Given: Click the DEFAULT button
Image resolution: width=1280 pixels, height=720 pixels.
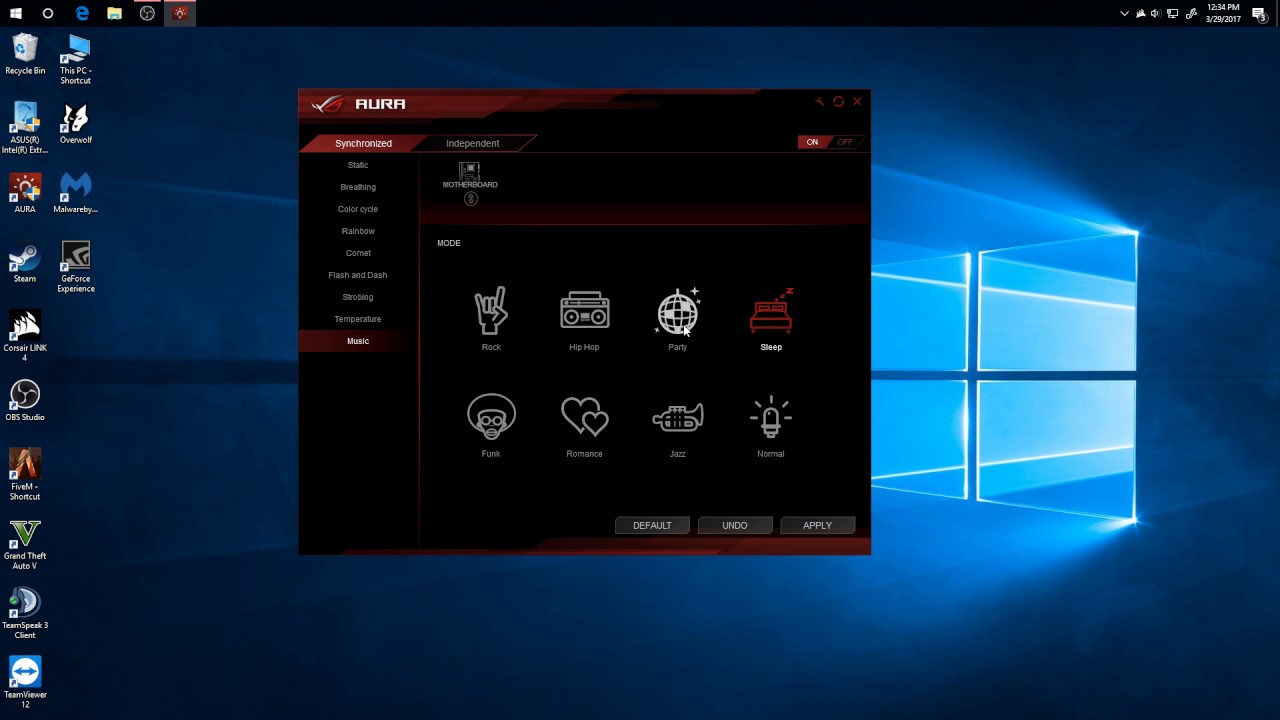Looking at the screenshot, I should [652, 525].
